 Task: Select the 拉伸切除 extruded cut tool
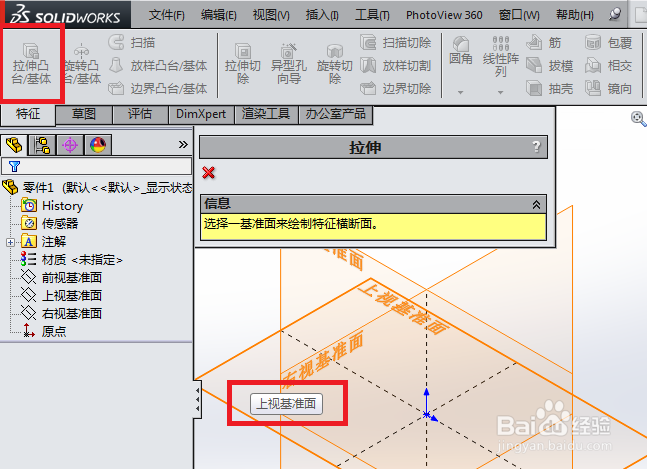[243, 64]
